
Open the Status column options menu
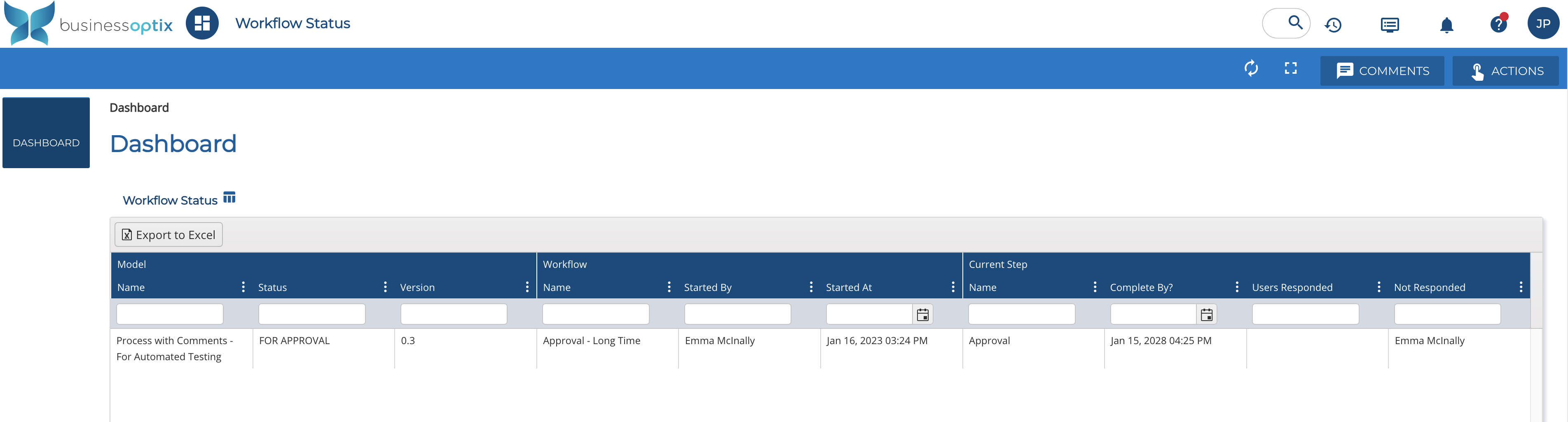(385, 287)
